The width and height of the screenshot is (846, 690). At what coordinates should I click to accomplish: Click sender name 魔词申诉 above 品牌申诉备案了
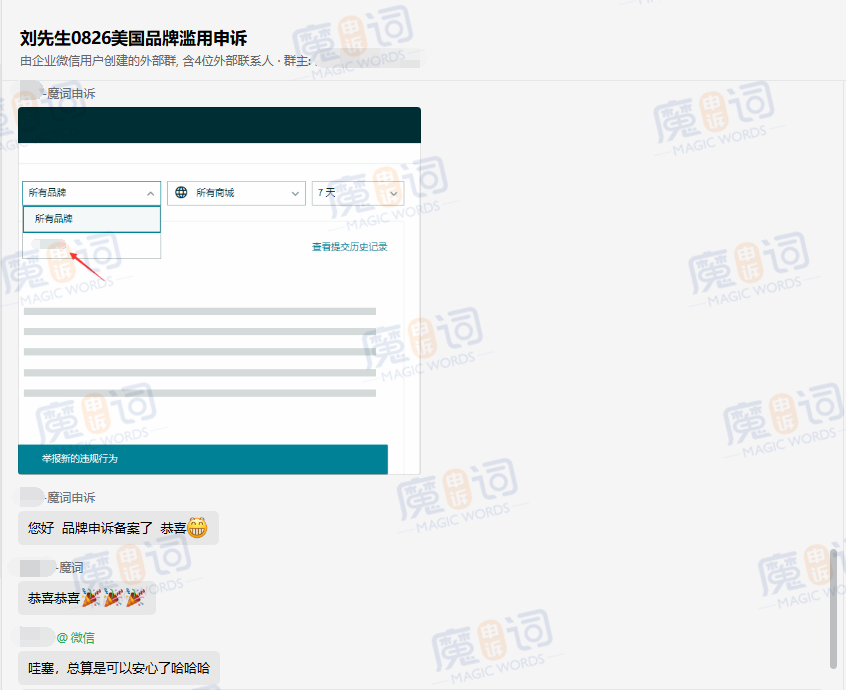tap(70, 497)
